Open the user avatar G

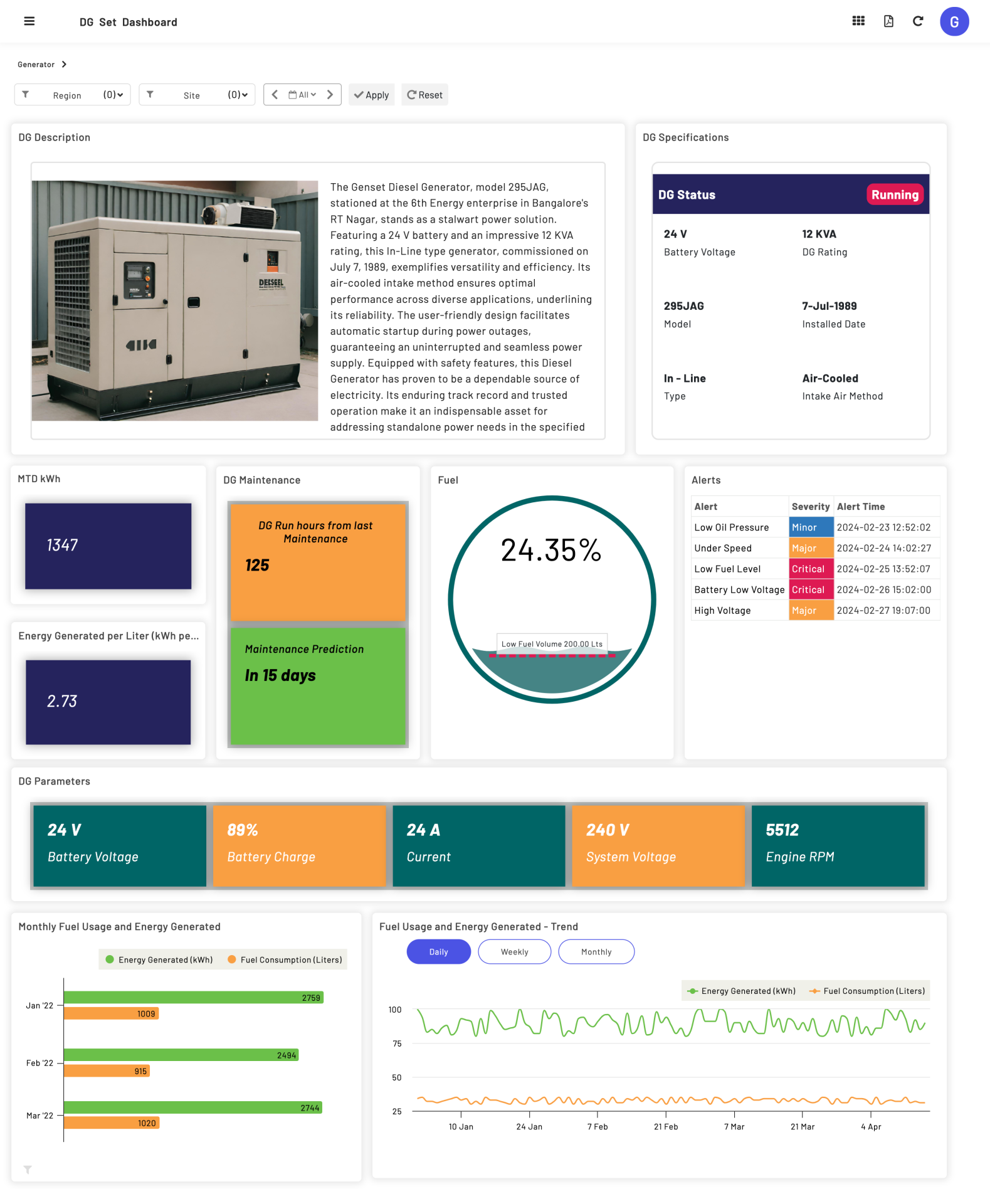pos(954,22)
